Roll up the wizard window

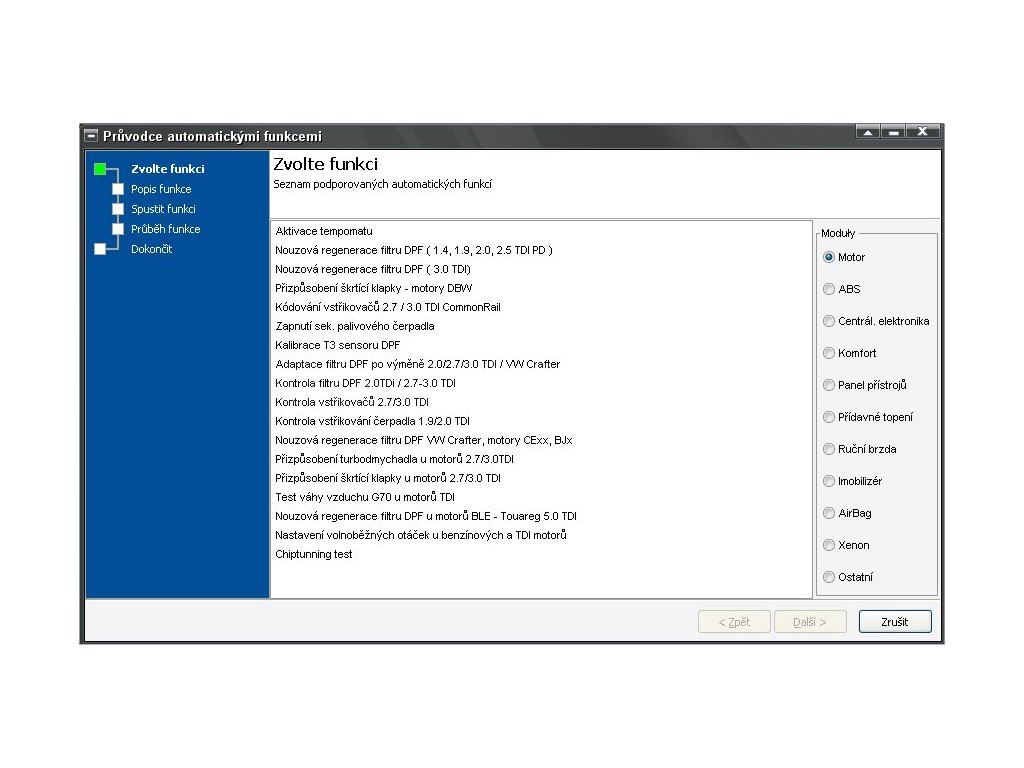[x=868, y=132]
